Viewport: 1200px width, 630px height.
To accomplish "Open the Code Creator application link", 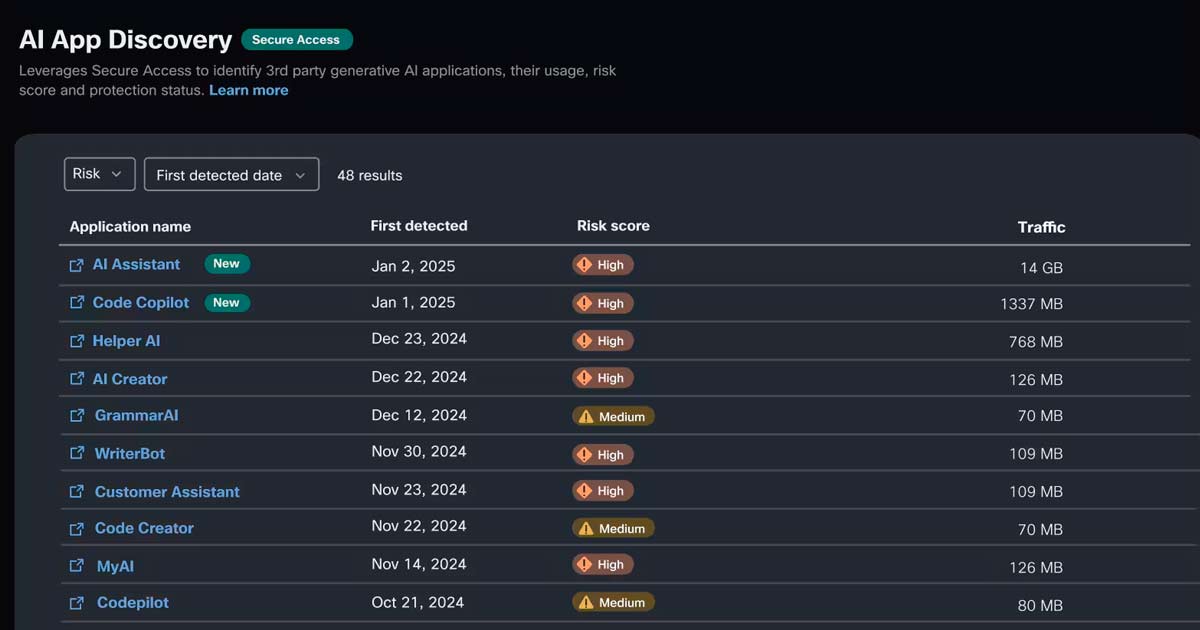I will pyautogui.click(x=144, y=528).
